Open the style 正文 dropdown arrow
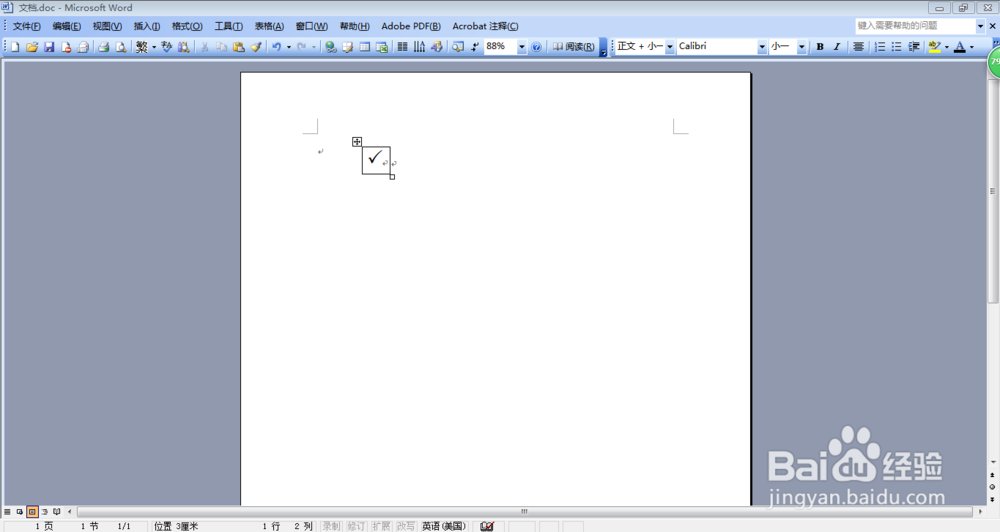 (670, 47)
